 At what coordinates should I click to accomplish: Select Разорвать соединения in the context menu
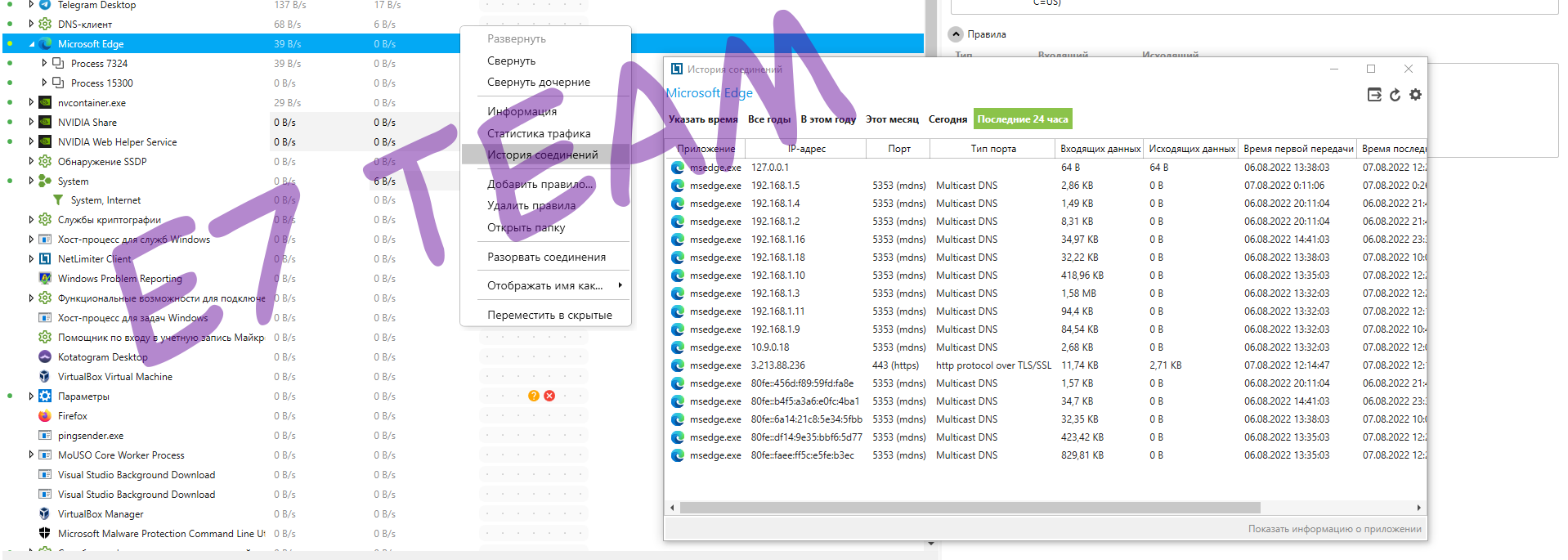546,257
